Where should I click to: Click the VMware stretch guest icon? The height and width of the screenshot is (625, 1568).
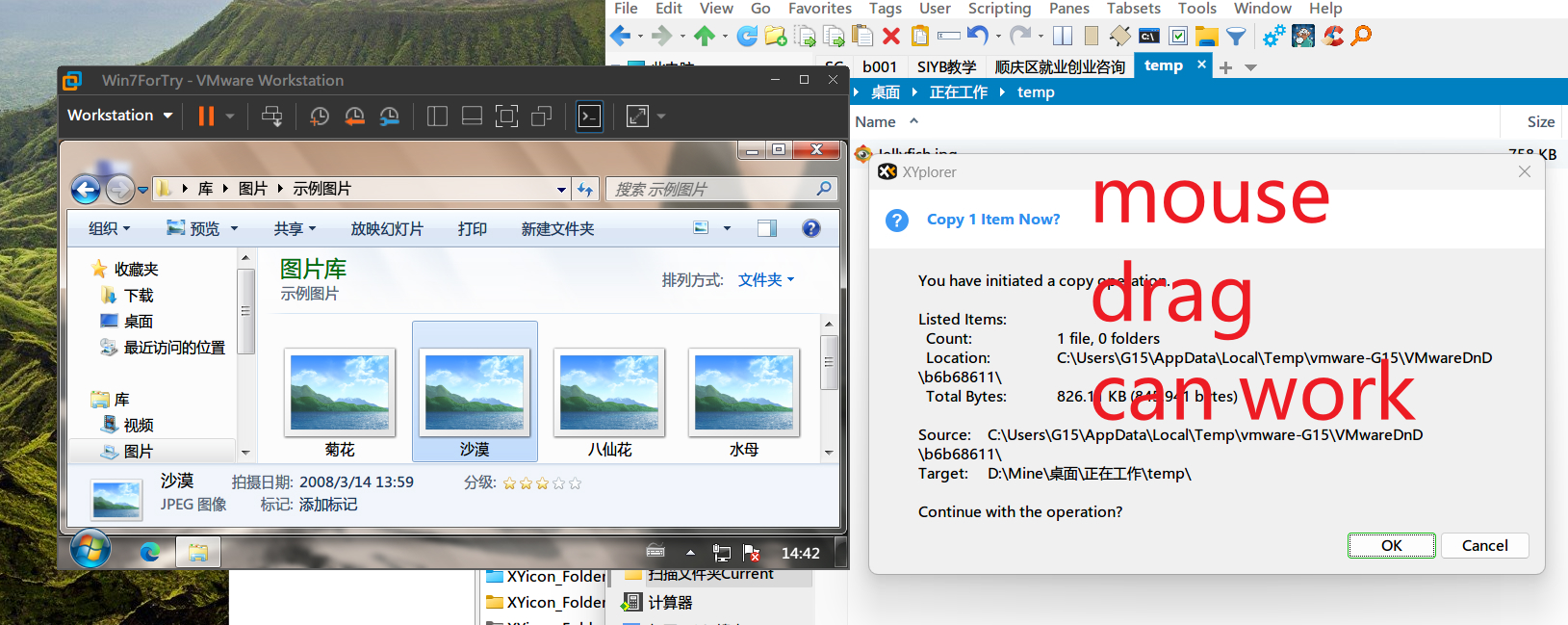637,117
